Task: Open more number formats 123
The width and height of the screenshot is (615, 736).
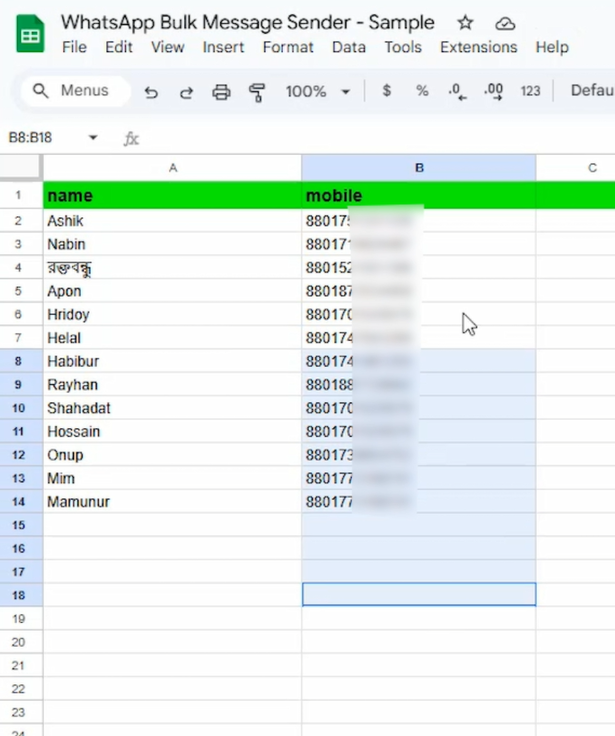Action: (x=530, y=91)
